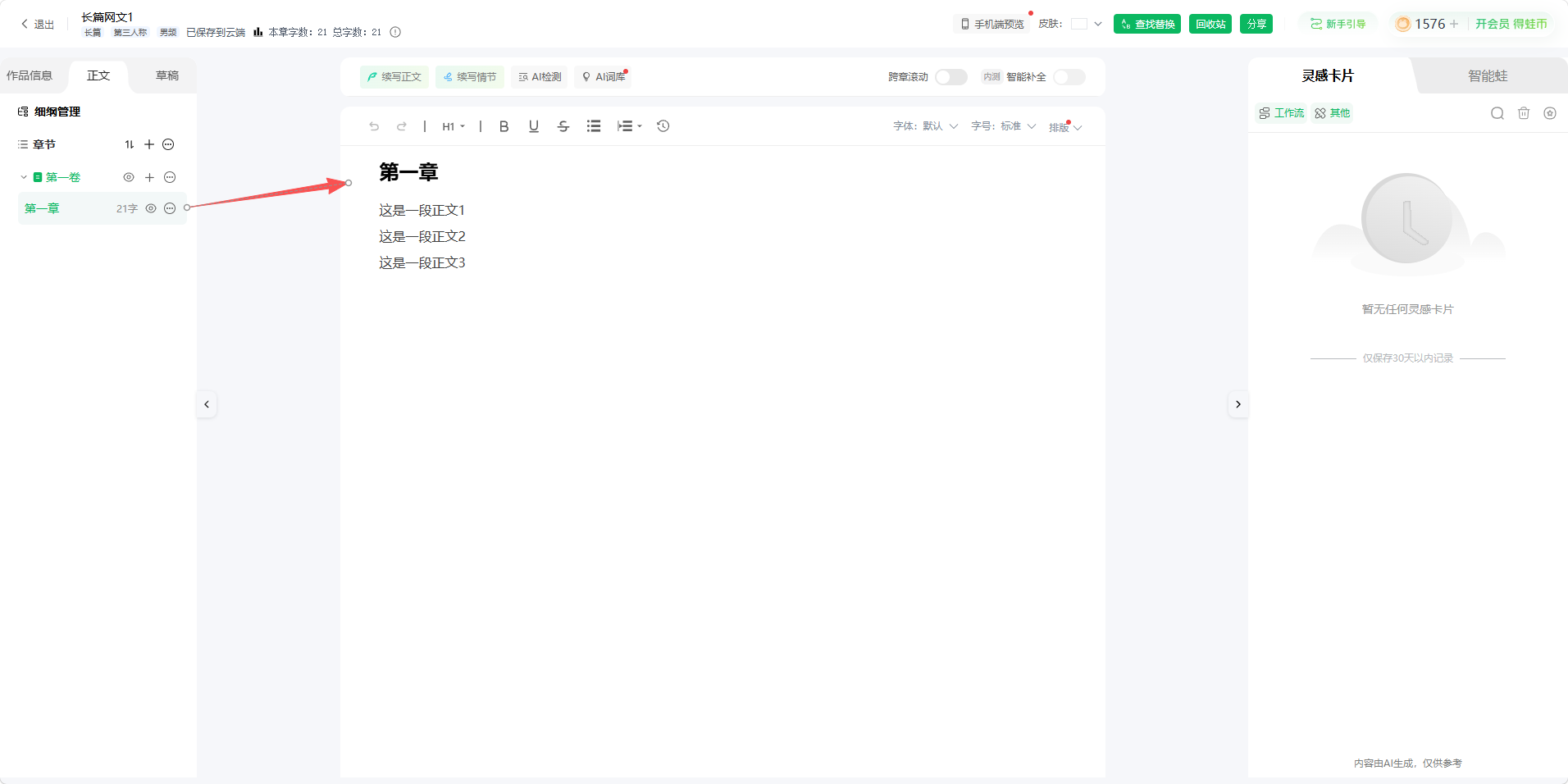Click the 第一章 heading in editor

[x=408, y=172]
